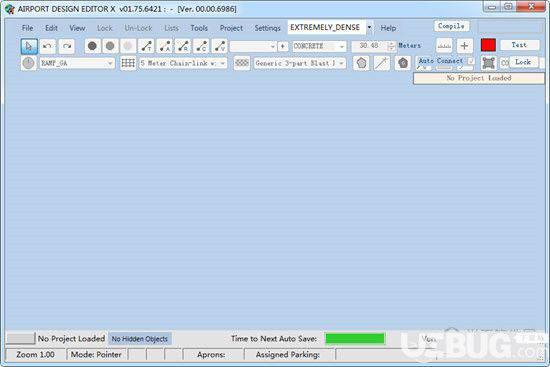Open the Settings menu
This screenshot has height=367, width=550.
pyautogui.click(x=267, y=28)
